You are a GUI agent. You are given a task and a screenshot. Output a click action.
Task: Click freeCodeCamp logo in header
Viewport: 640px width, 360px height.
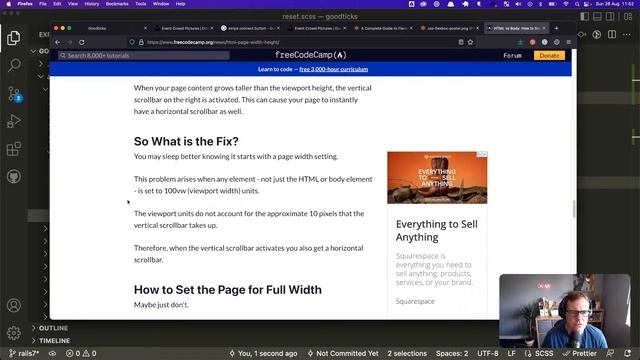pos(311,55)
